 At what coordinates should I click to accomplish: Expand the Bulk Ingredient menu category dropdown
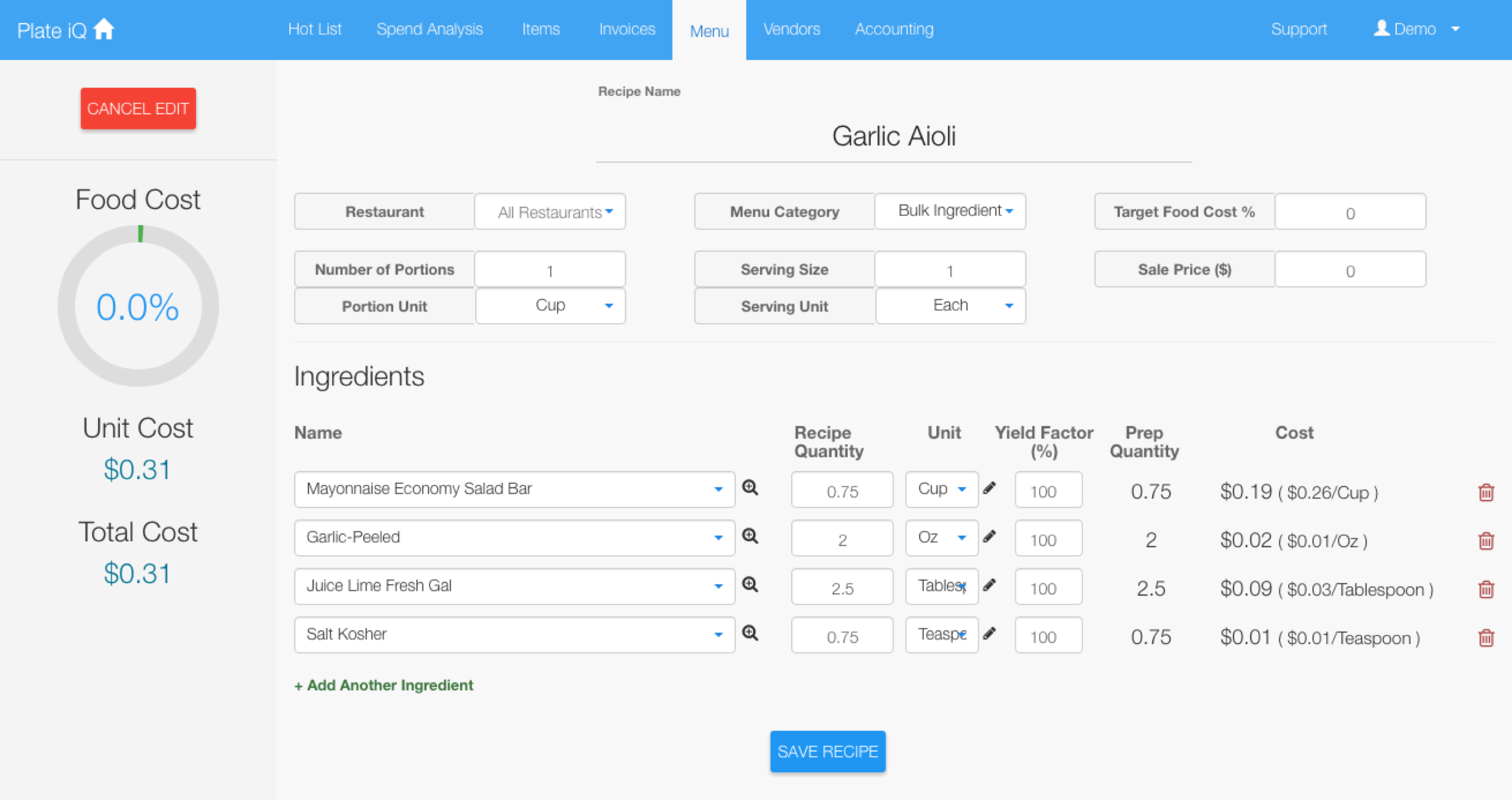tap(950, 211)
